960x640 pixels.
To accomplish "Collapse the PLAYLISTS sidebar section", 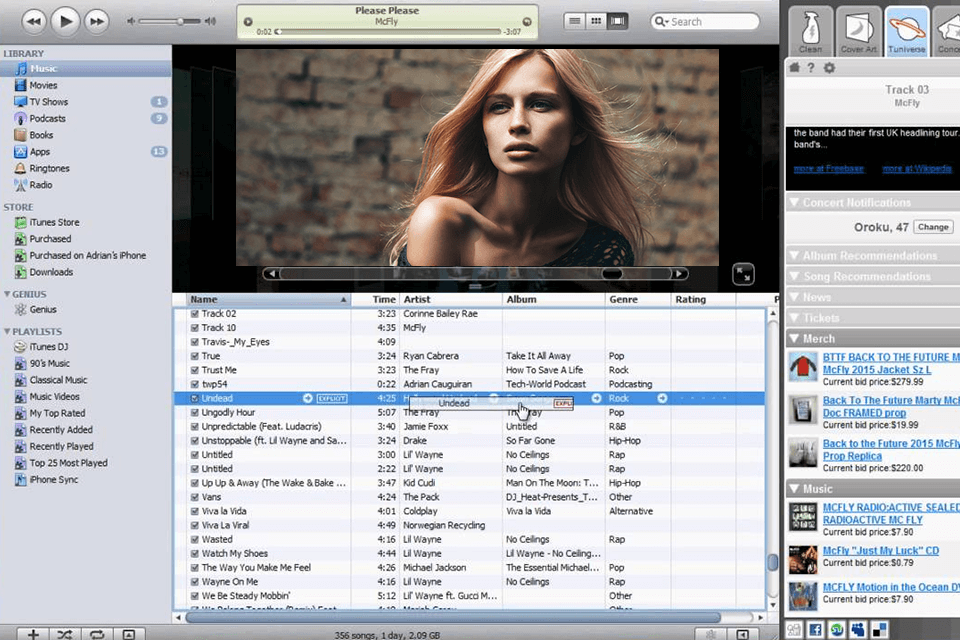I will tap(7, 331).
